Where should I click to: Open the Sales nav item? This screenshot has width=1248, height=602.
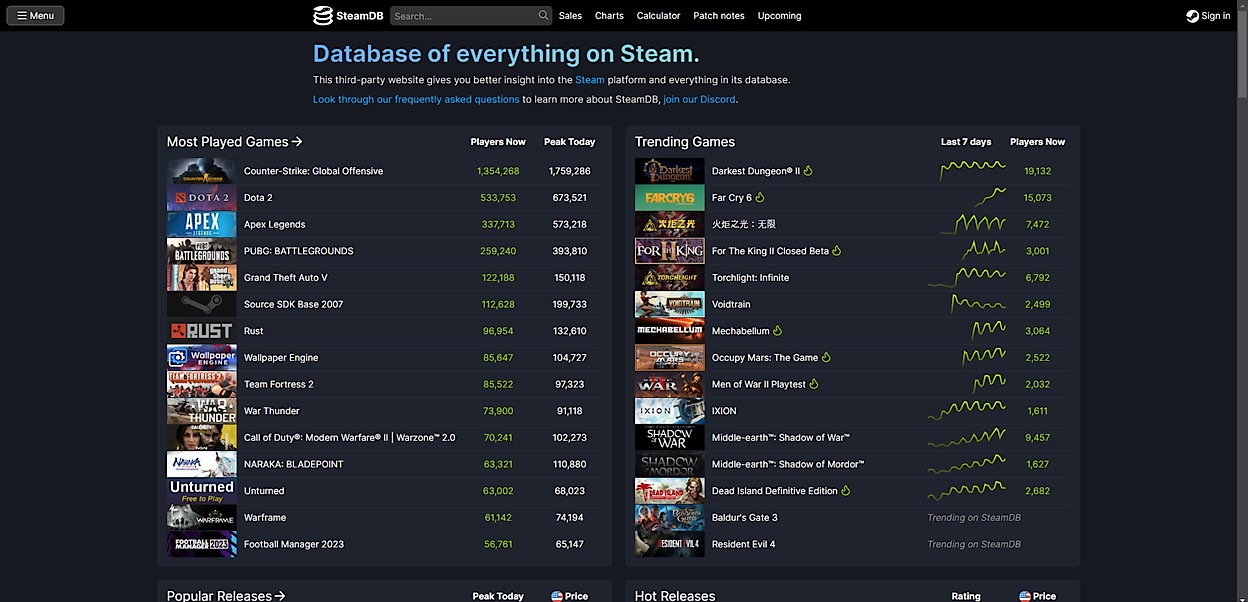point(570,16)
